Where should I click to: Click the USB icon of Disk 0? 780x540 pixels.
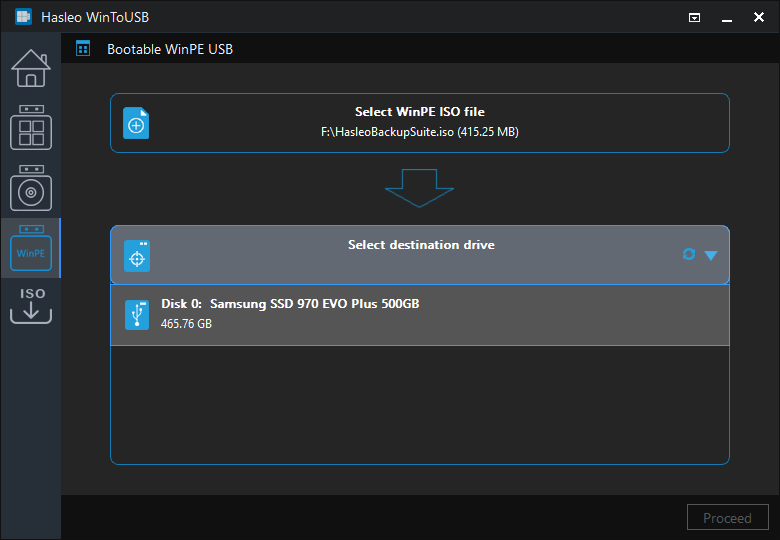(137, 315)
